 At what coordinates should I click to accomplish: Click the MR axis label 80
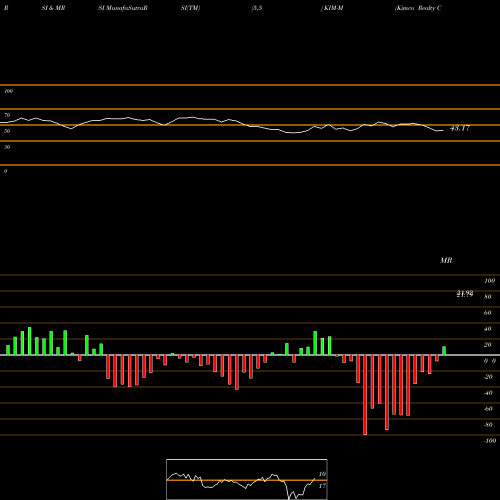point(488,297)
